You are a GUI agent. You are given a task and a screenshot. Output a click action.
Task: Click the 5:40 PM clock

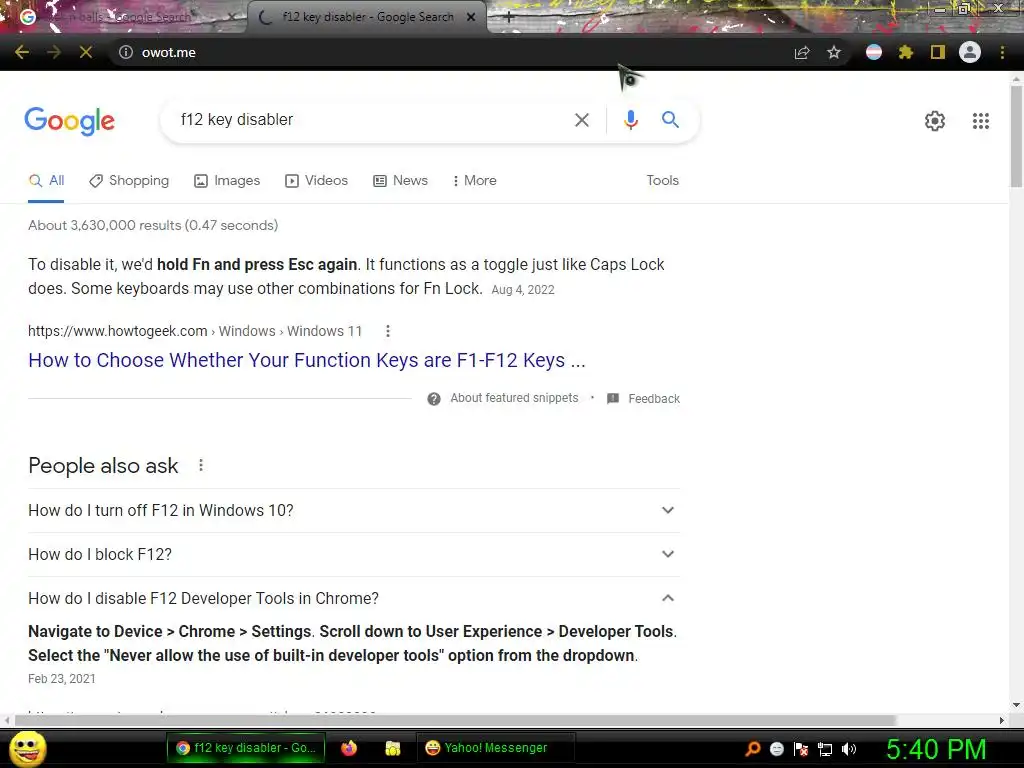936,749
